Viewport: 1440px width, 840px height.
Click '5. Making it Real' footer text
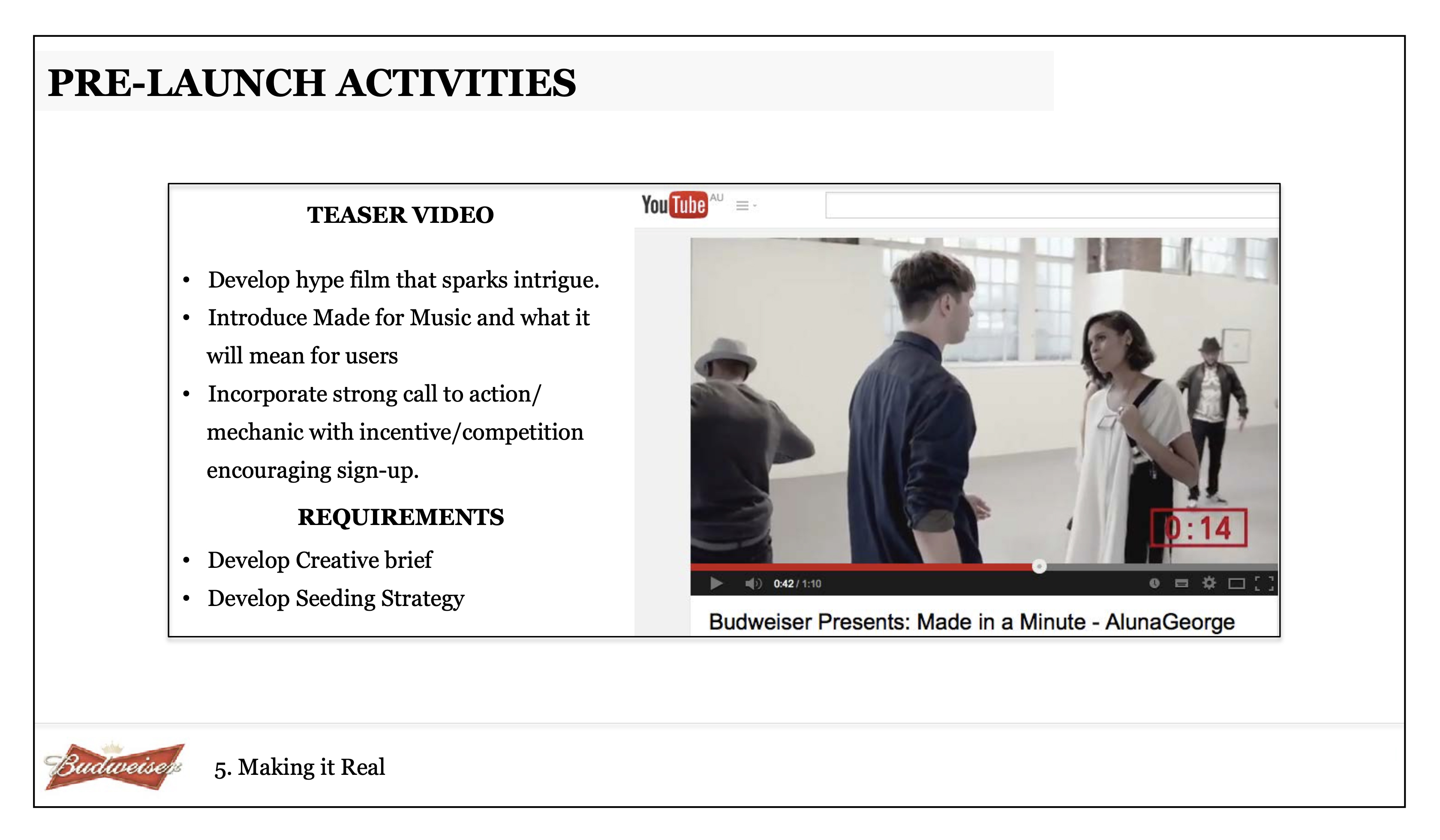pyautogui.click(x=299, y=768)
